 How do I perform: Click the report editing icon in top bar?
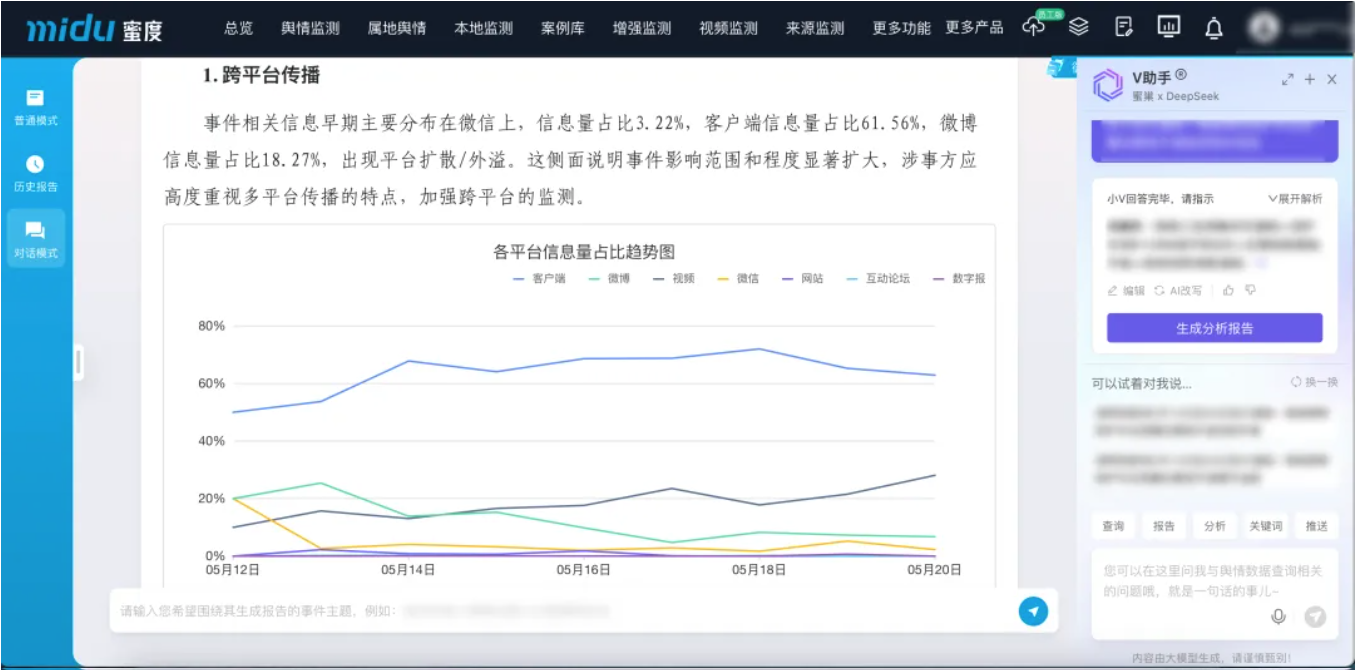pyautogui.click(x=1123, y=28)
